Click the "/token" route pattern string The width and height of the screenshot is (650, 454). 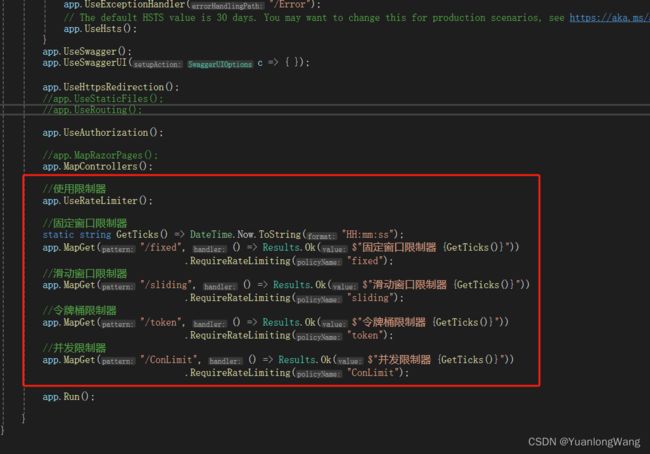point(161,322)
